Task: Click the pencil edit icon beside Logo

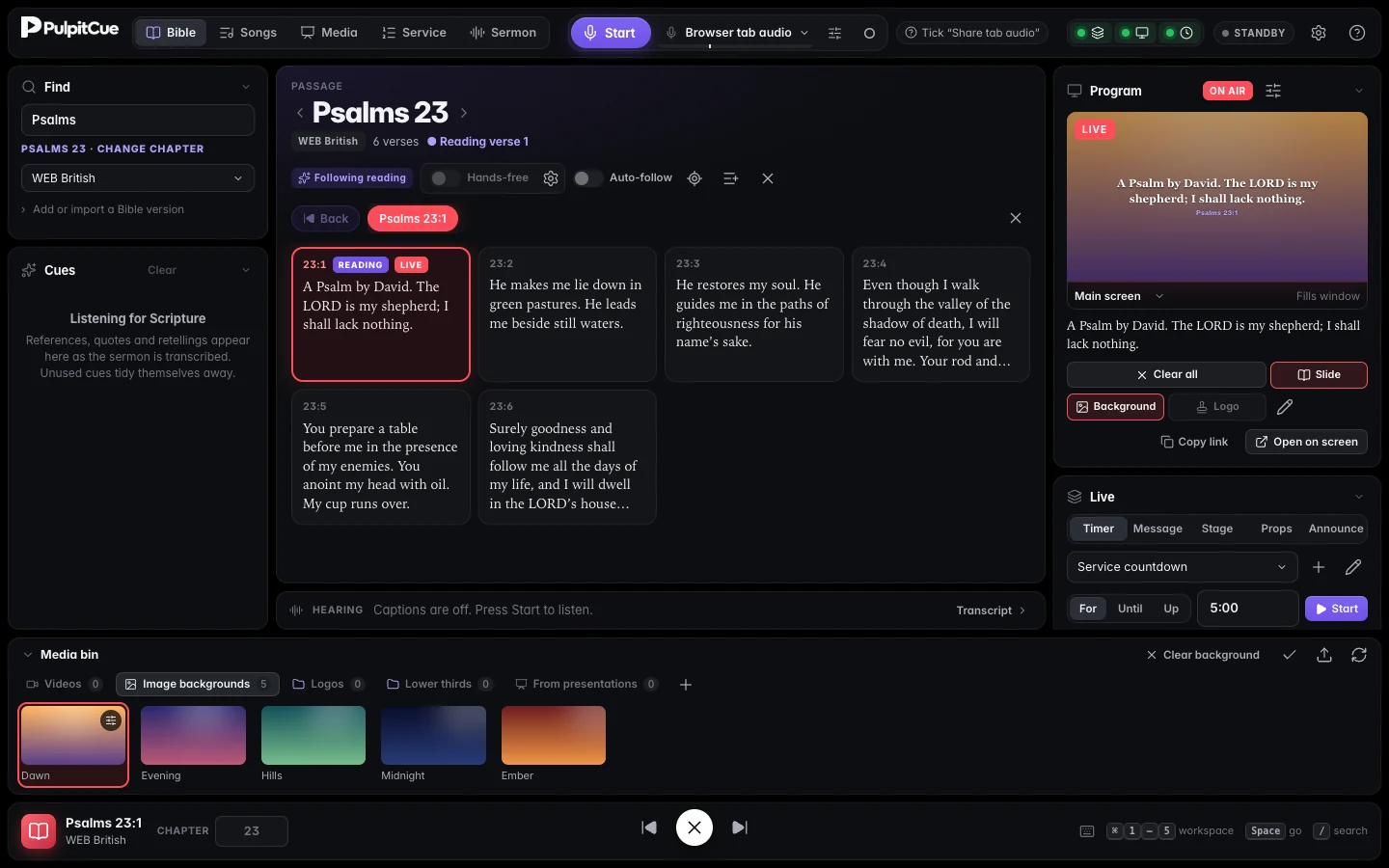Action: 1285,407
